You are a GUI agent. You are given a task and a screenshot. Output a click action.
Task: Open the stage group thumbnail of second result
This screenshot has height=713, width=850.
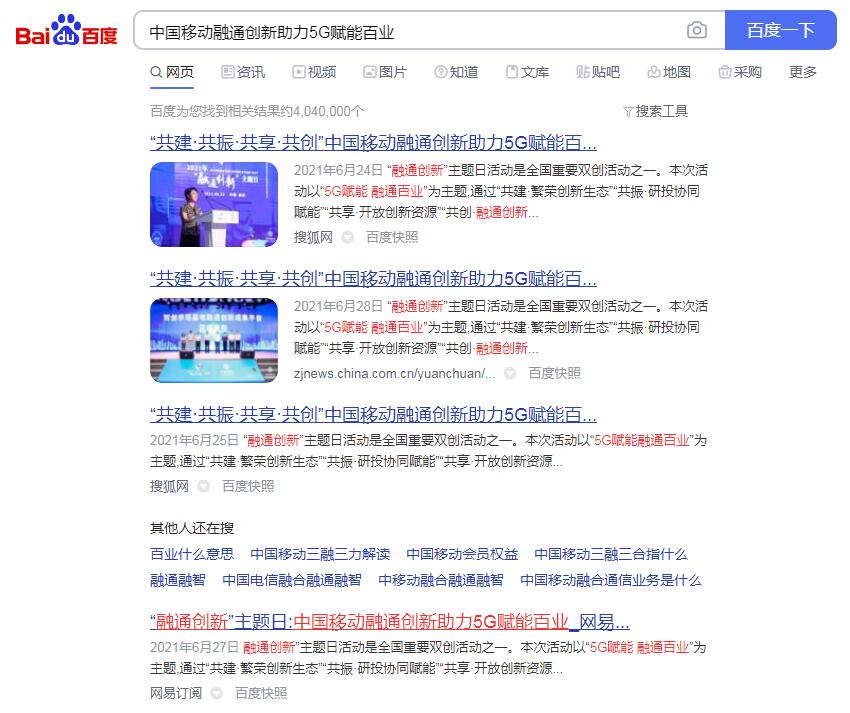(214, 341)
